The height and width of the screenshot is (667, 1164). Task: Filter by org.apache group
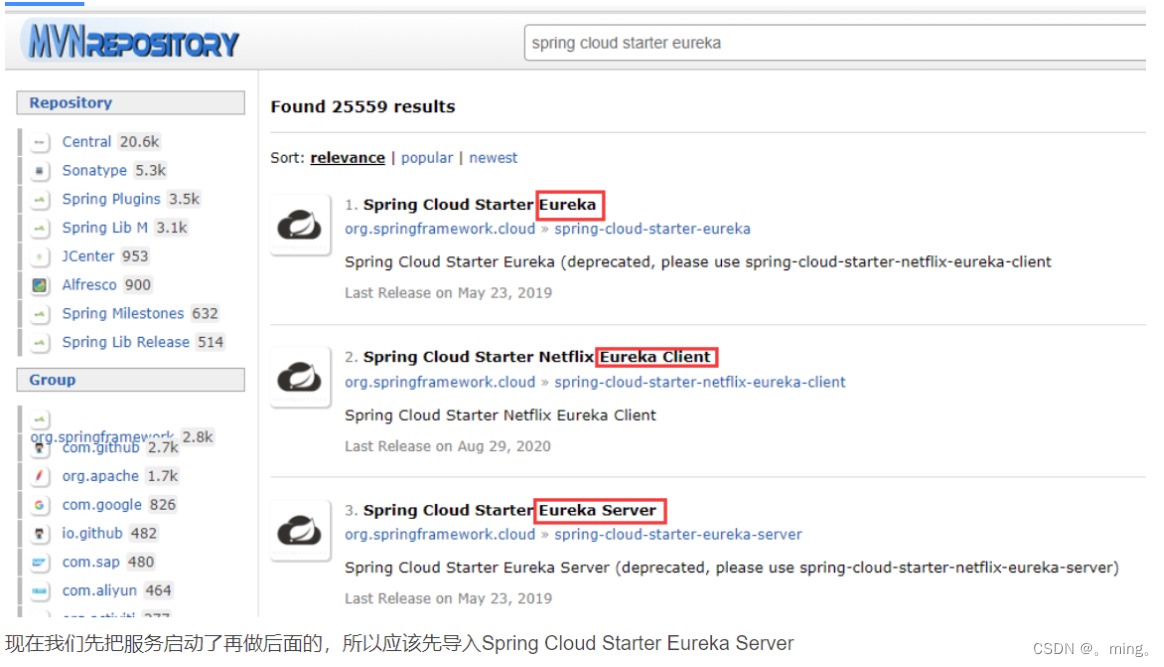pos(100,476)
